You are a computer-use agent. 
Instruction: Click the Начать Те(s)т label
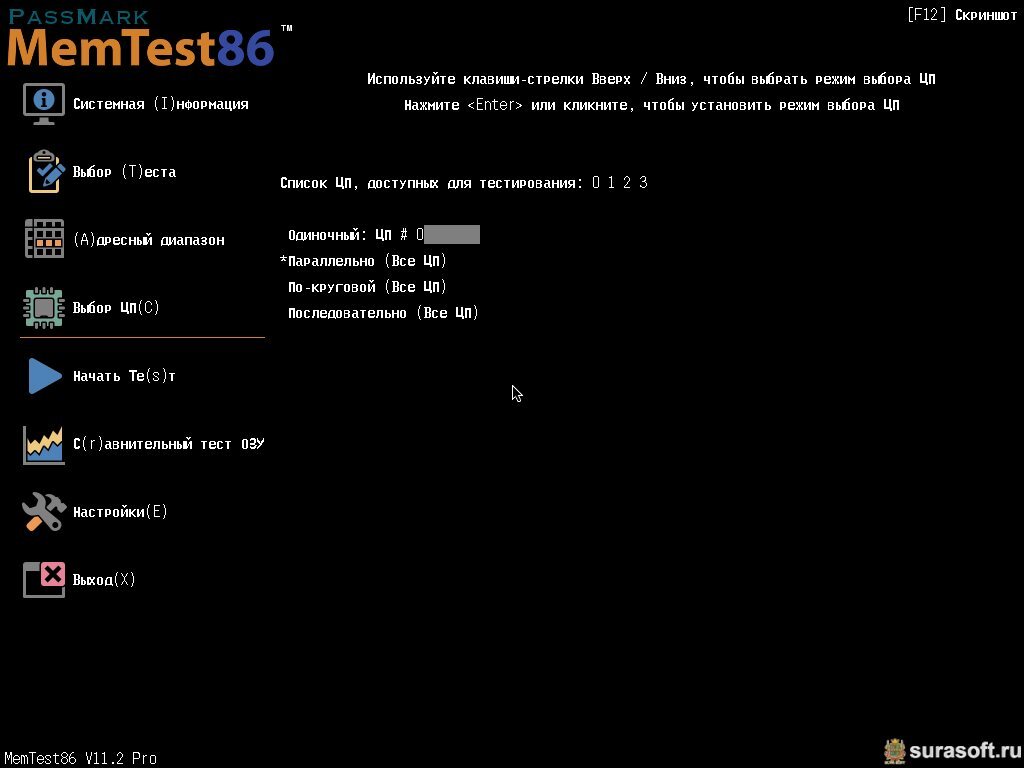click(x=124, y=376)
